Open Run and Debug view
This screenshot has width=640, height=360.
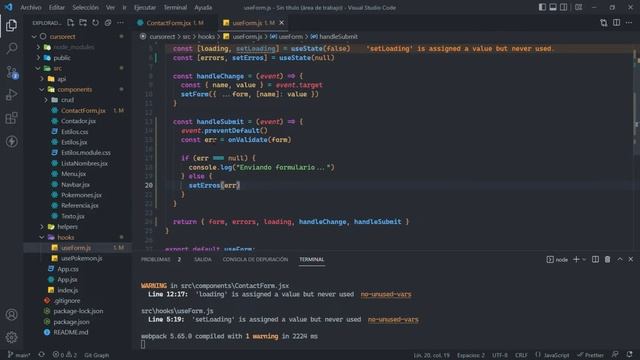tap(11, 95)
